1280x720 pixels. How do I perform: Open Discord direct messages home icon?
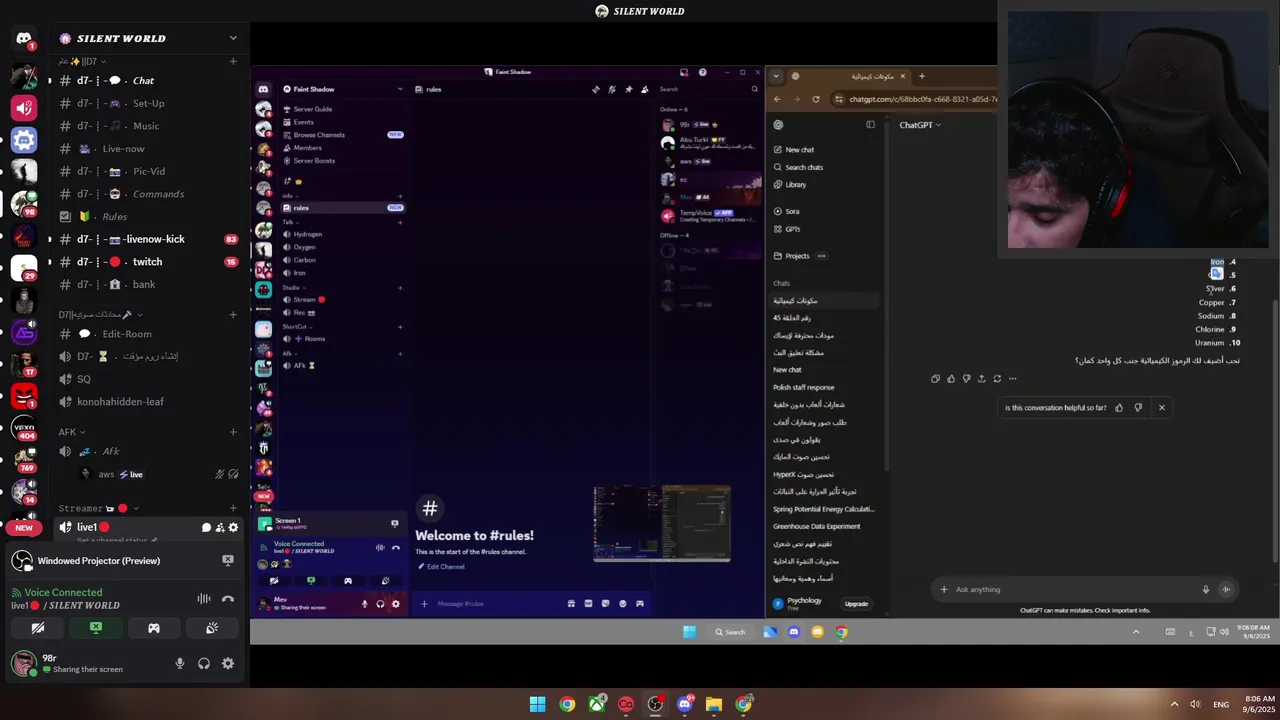click(x=24, y=39)
